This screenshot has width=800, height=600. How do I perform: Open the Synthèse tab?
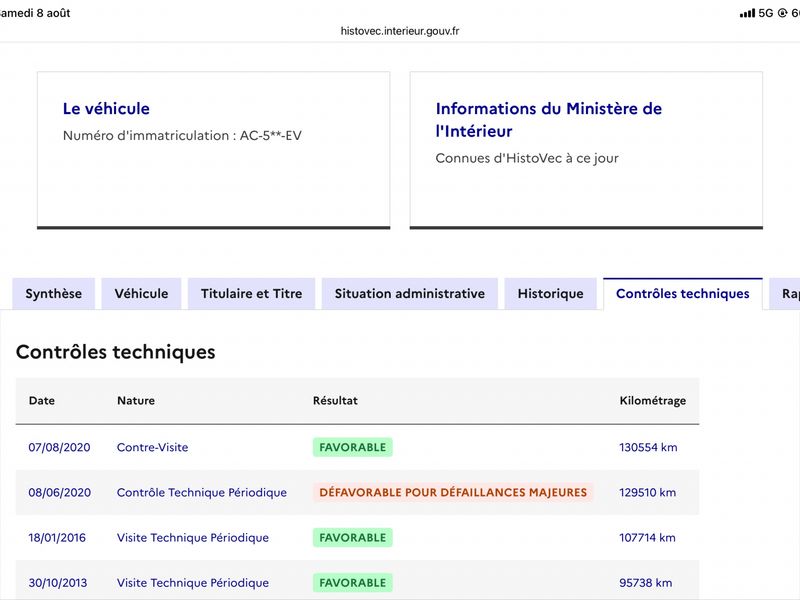54,294
